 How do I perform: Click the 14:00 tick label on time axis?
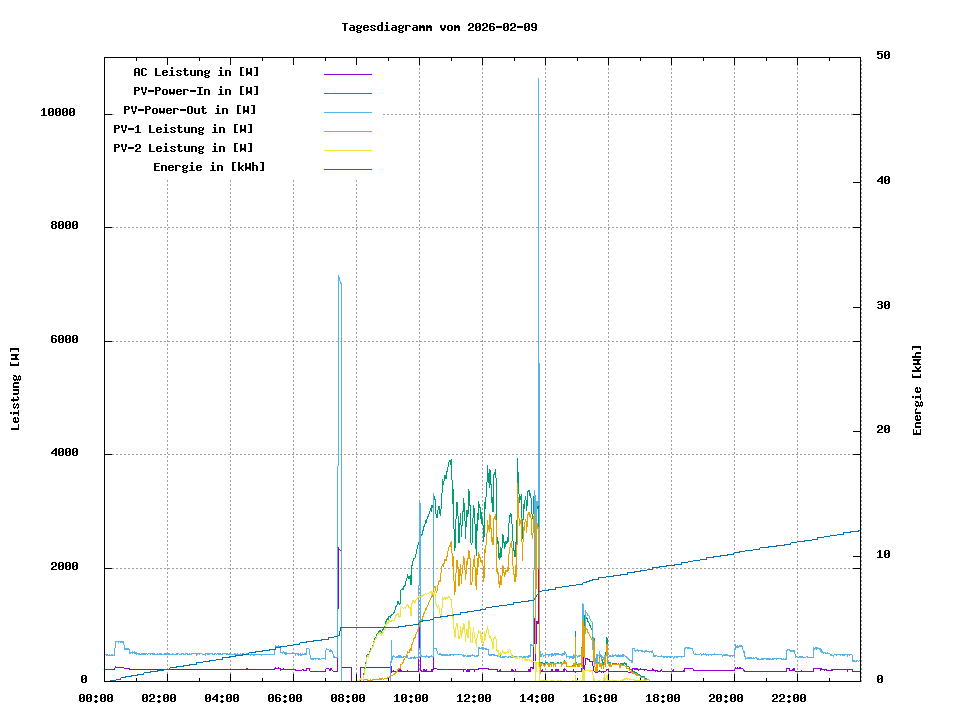click(537, 698)
